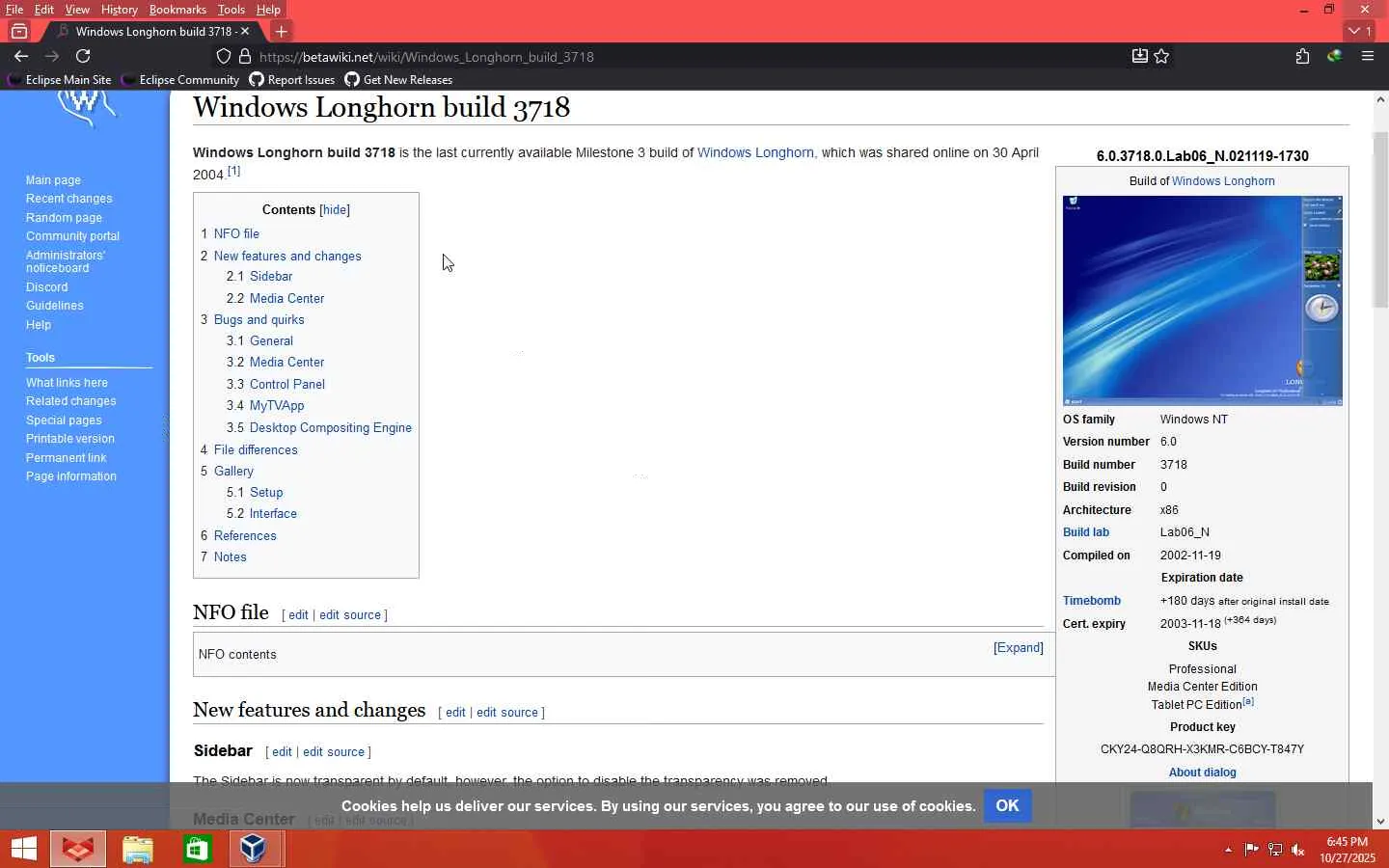Open Recent changes in the sidebar
This screenshot has width=1389, height=868.
(x=69, y=199)
